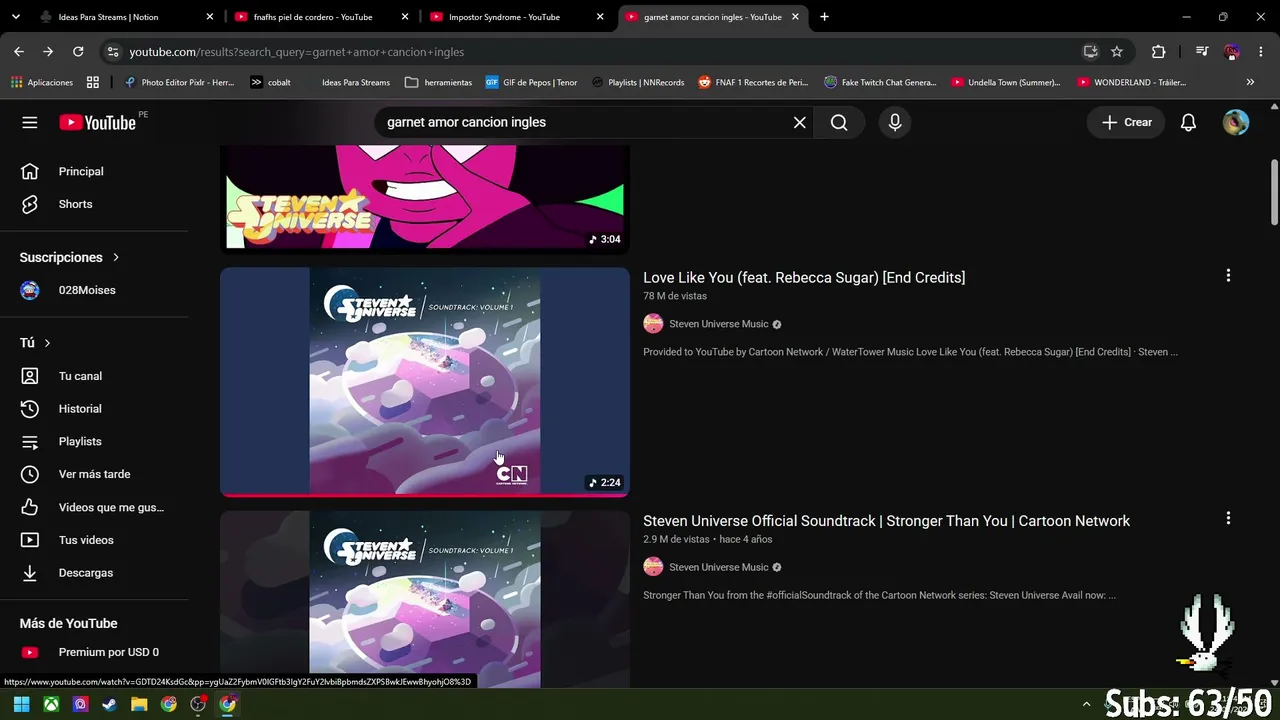Go forward in the browser

48,52
